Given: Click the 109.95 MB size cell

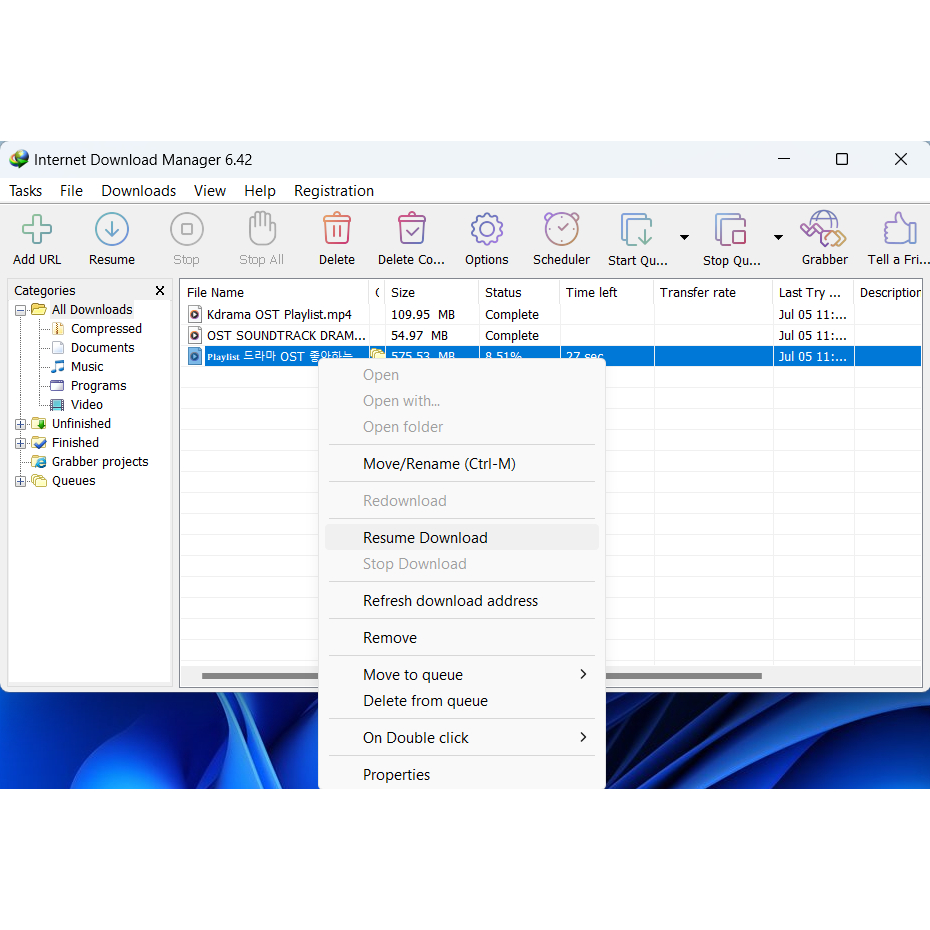Looking at the screenshot, I should point(423,314).
